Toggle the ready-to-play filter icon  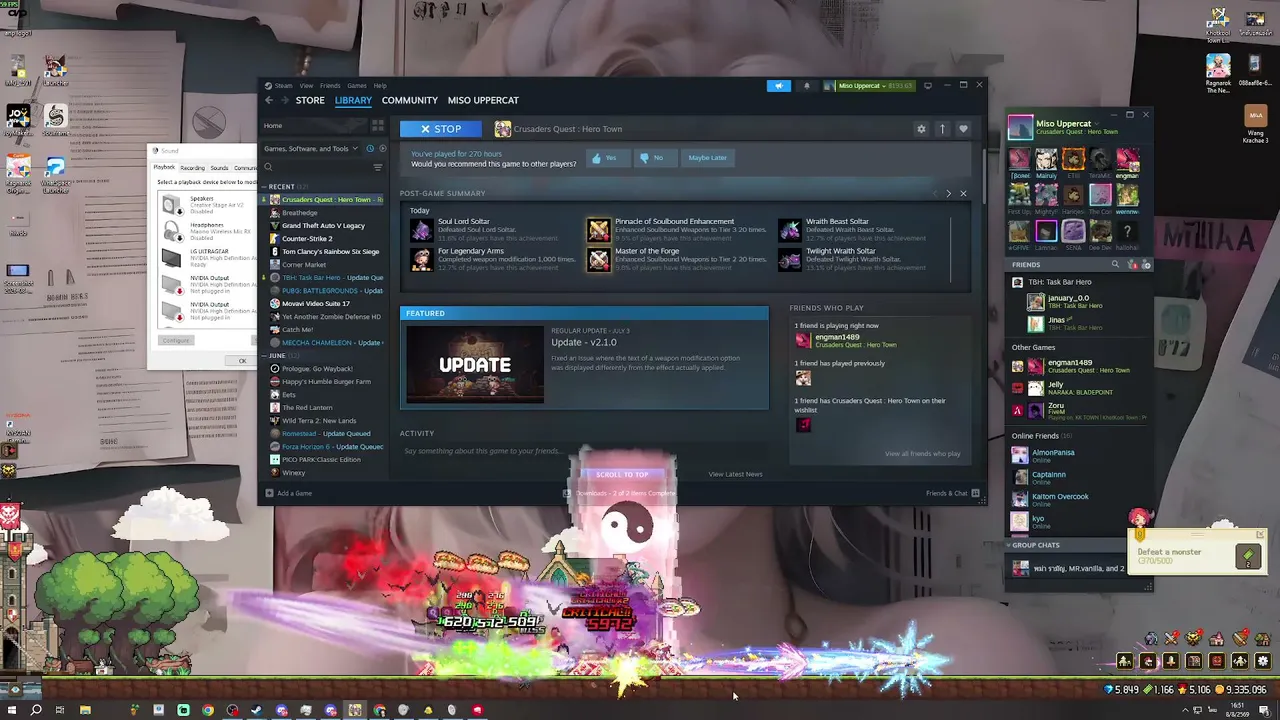point(382,149)
